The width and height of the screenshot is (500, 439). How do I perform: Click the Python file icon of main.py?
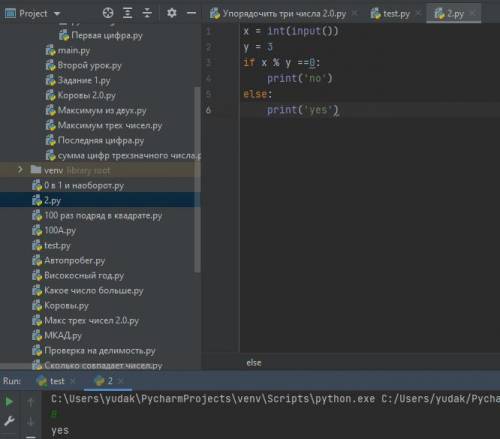(x=50, y=51)
